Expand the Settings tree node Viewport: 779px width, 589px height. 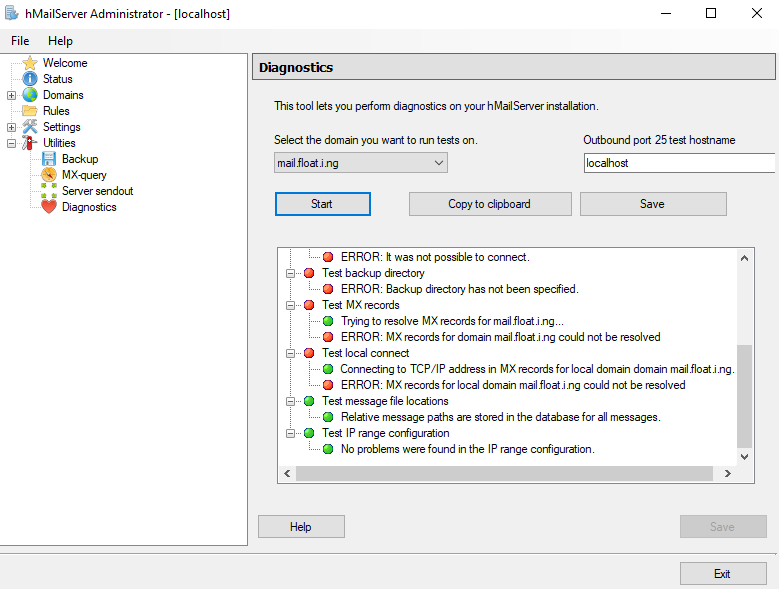point(11,127)
